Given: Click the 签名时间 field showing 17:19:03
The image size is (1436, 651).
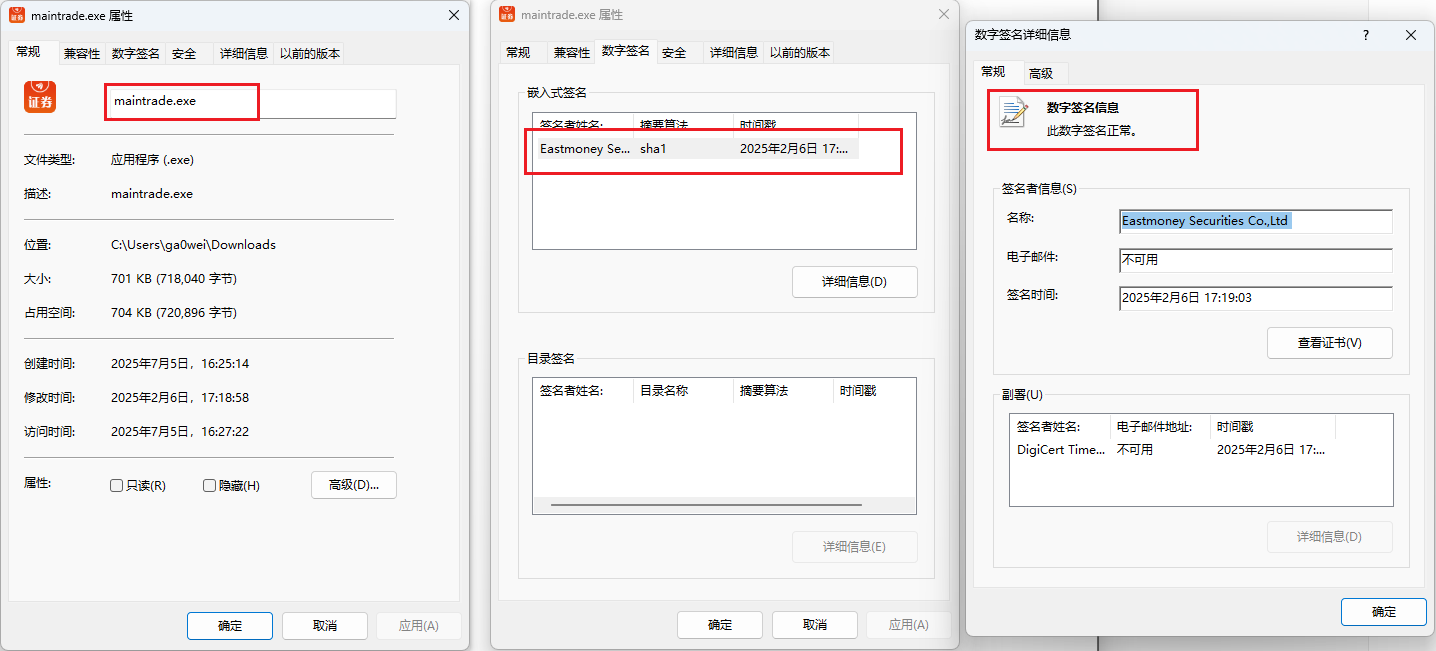Looking at the screenshot, I should [1256, 298].
